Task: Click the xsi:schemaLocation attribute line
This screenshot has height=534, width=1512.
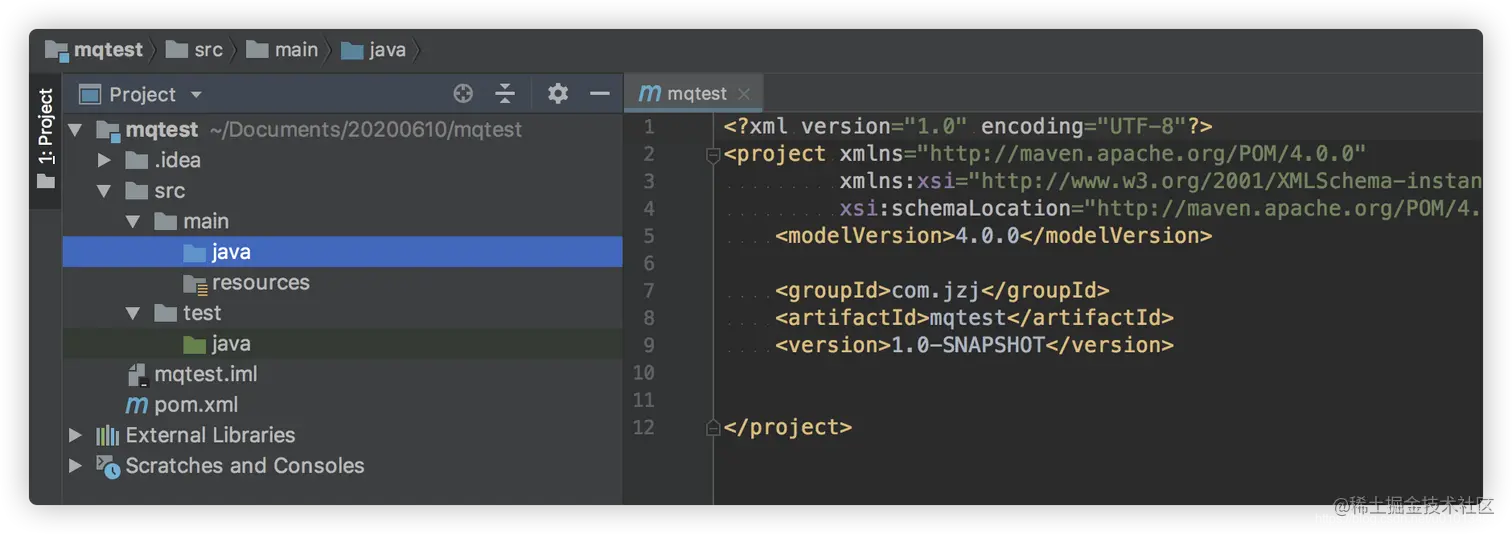Action: pos(1160,209)
